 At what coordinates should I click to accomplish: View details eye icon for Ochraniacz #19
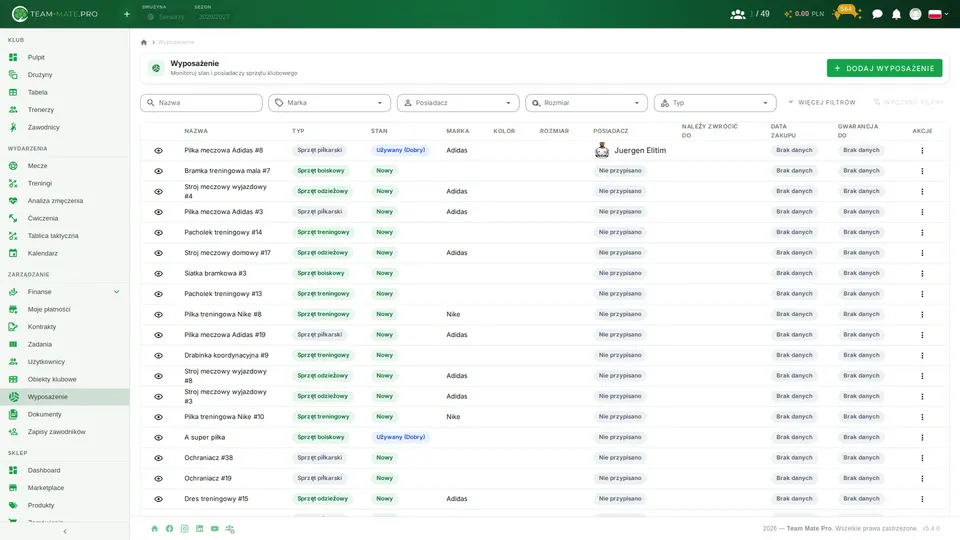[x=159, y=479]
